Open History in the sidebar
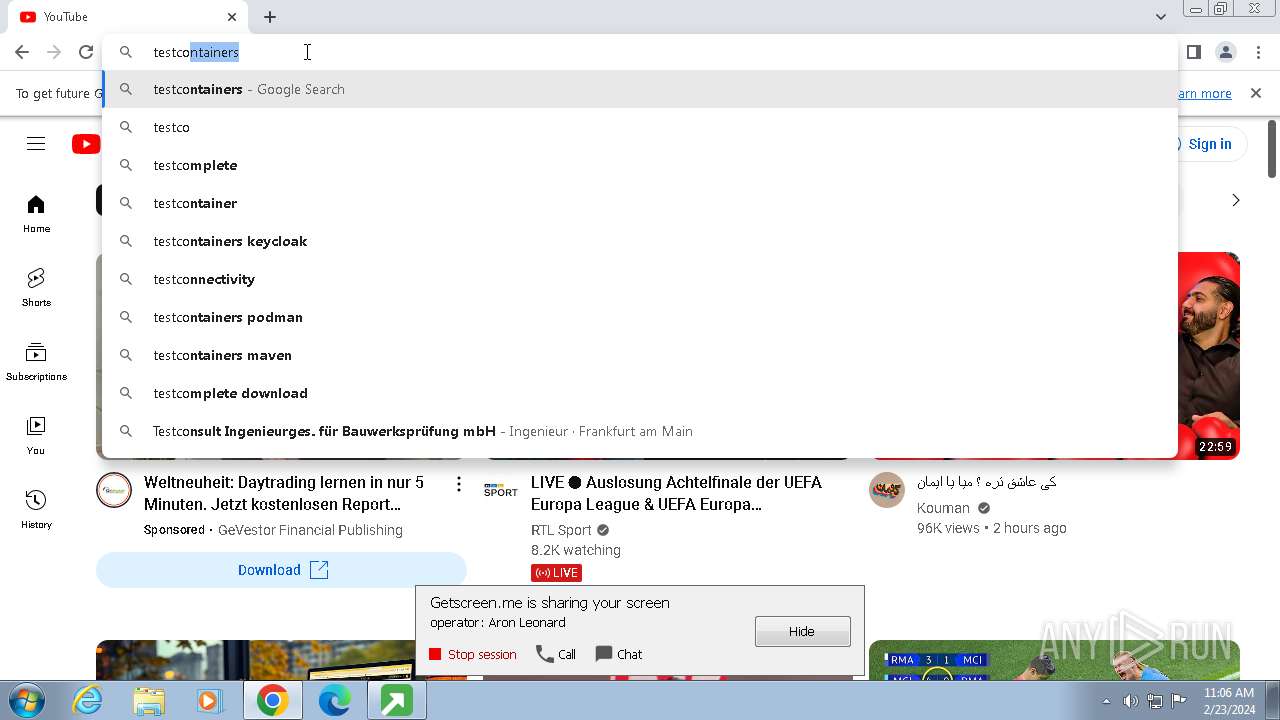Image resolution: width=1280 pixels, height=720 pixels. pyautogui.click(x=36, y=510)
